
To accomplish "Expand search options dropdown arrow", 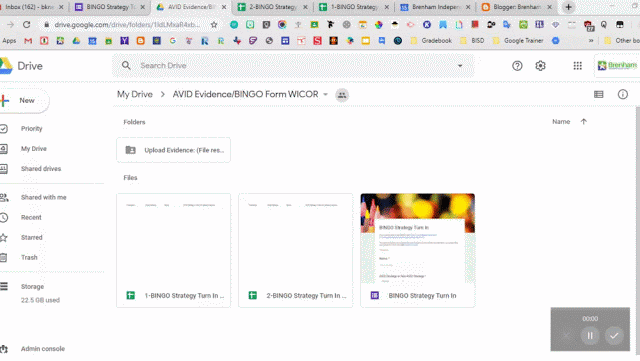I will pos(460,66).
